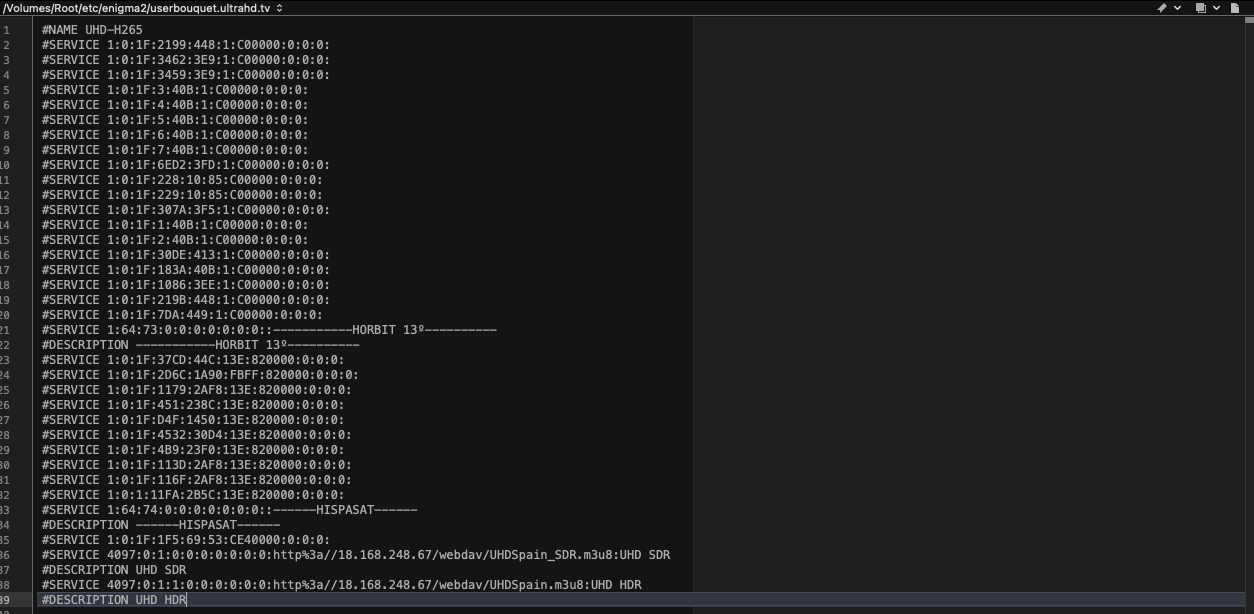
Task: Expand the chevron next to the marker icon
Action: click(1177, 8)
